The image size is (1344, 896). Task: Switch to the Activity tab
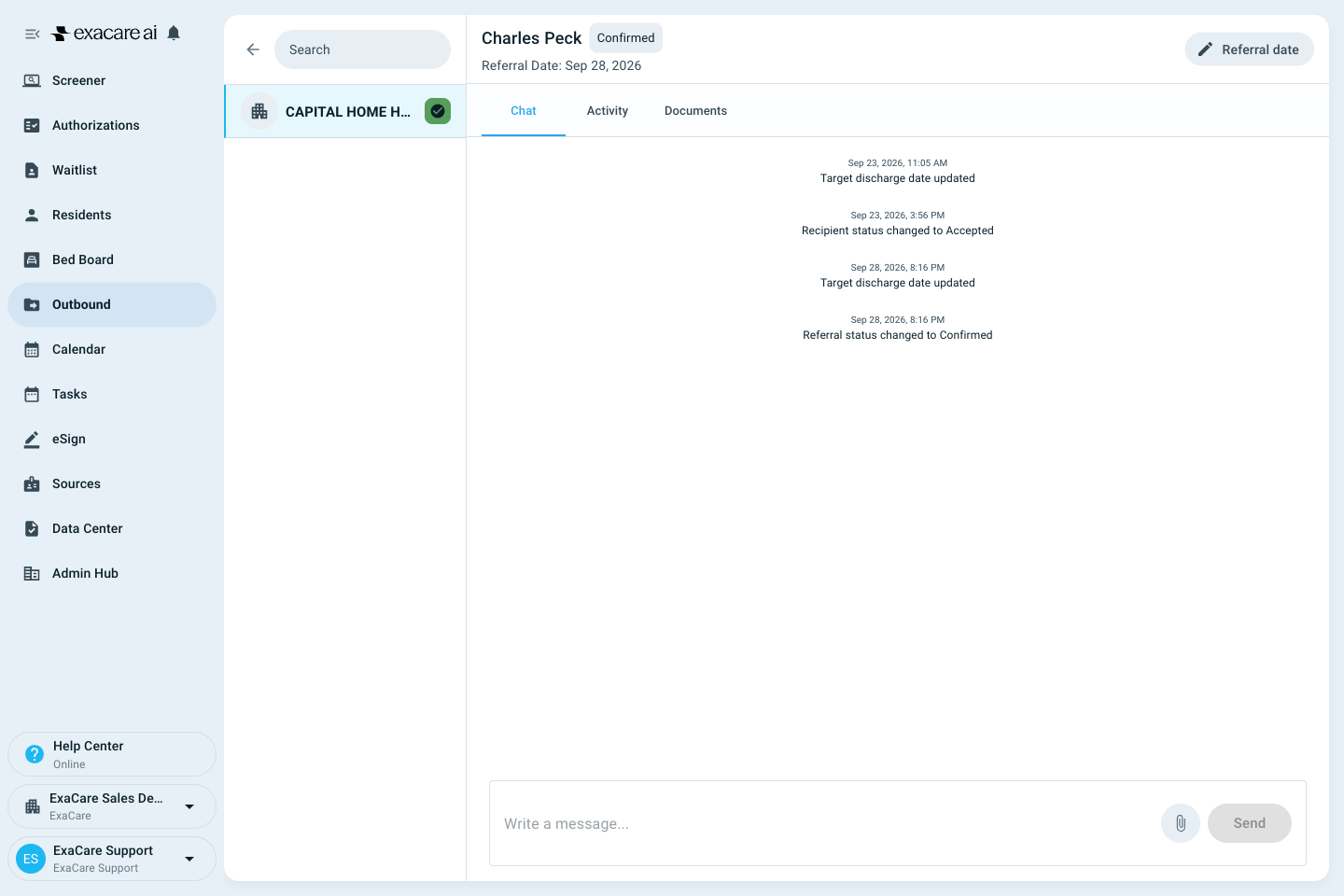[608, 111]
